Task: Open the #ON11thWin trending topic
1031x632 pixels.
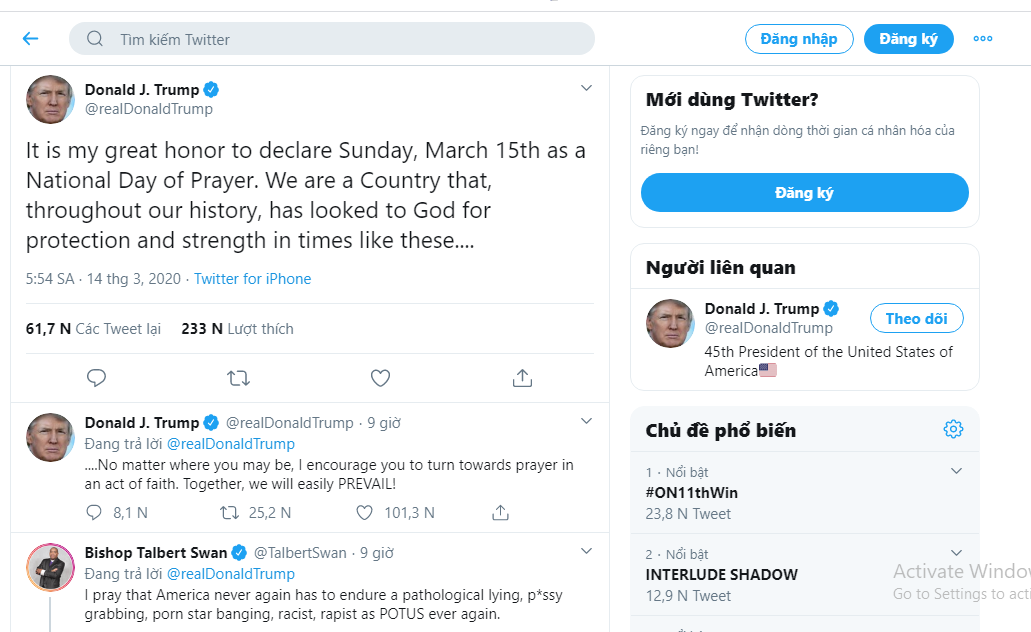Action: click(692, 493)
